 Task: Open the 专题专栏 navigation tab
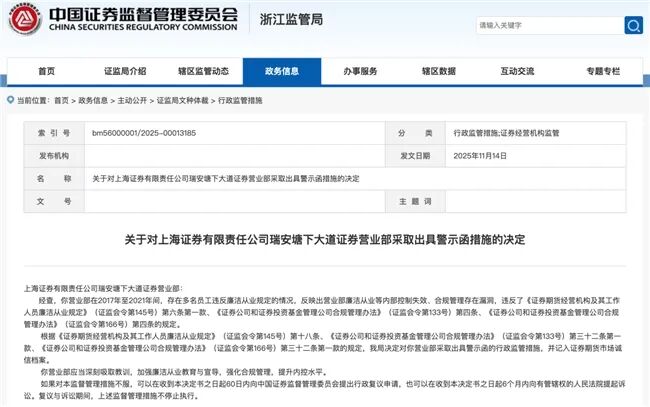(x=603, y=71)
